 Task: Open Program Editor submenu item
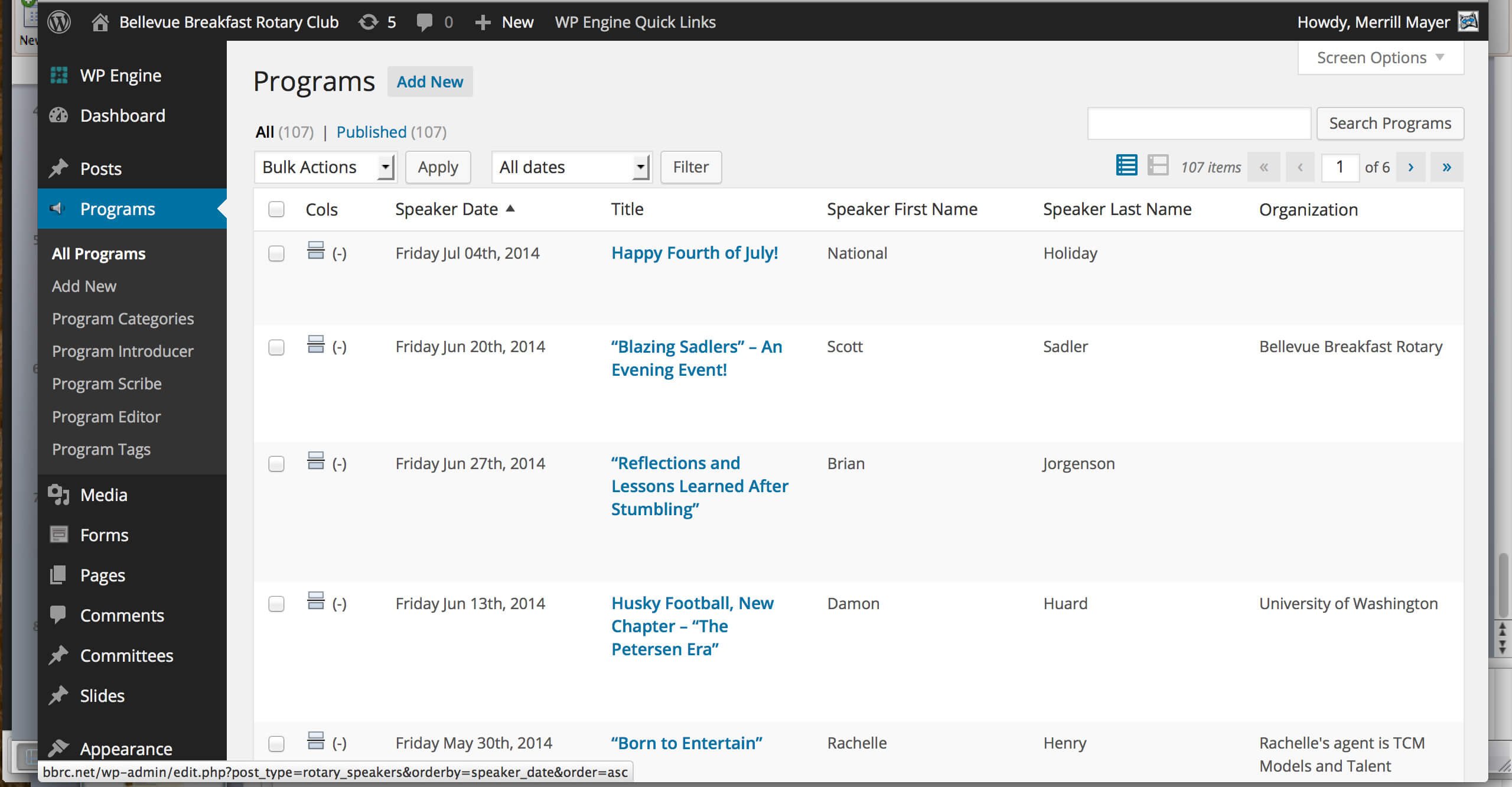(x=106, y=417)
